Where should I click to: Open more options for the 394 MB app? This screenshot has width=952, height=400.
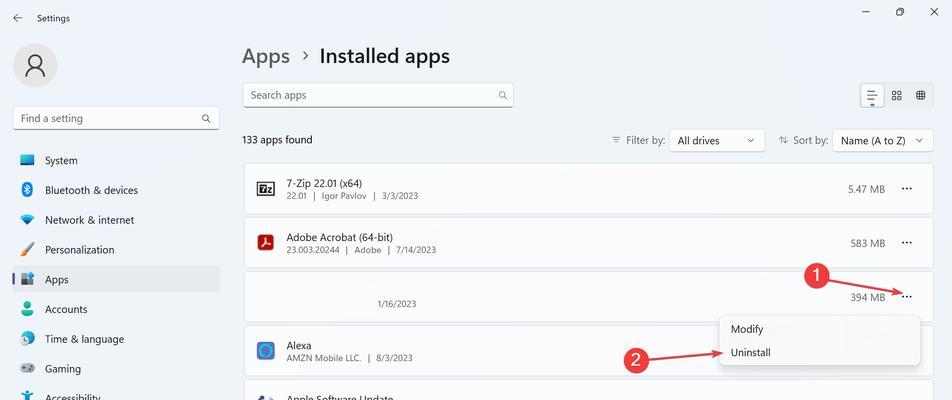[906, 297]
